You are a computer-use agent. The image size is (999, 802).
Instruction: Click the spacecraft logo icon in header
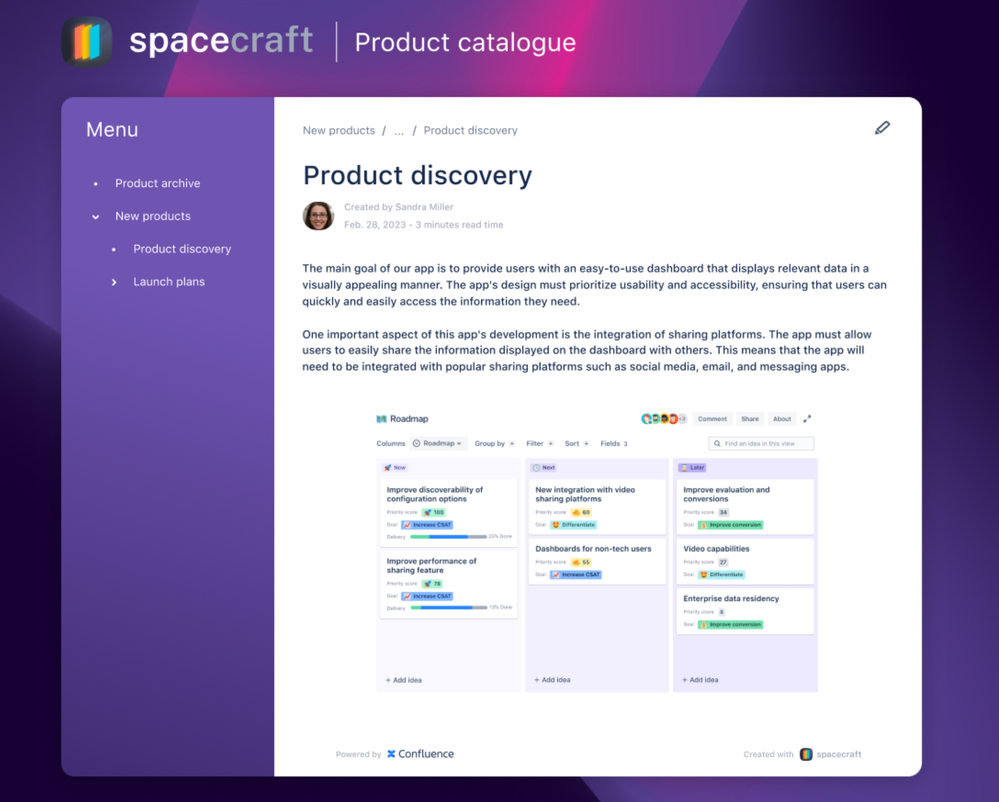pyautogui.click(x=87, y=42)
